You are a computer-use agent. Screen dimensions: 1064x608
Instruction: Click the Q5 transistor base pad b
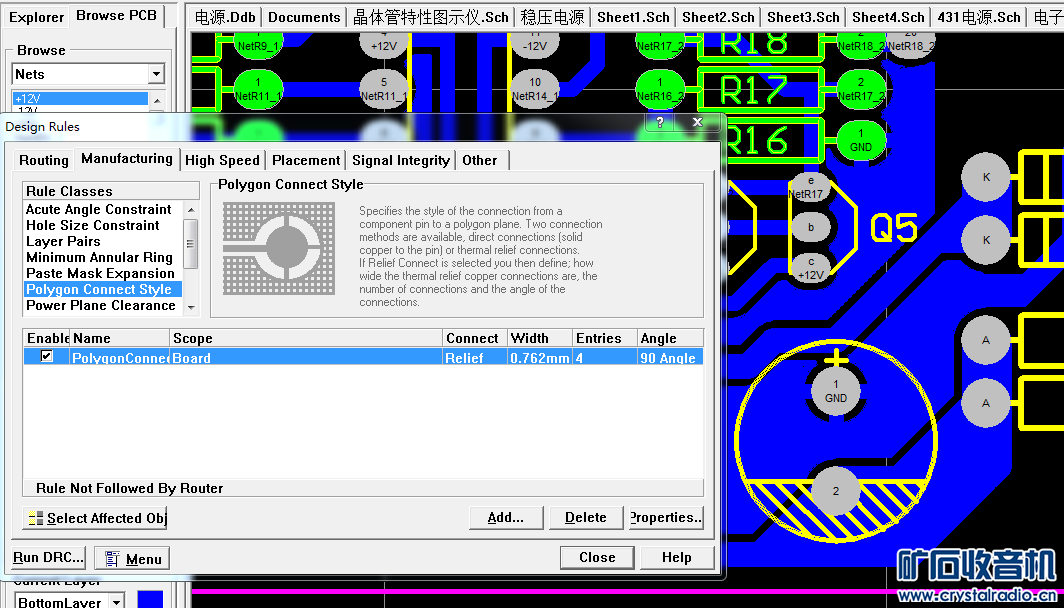click(811, 227)
